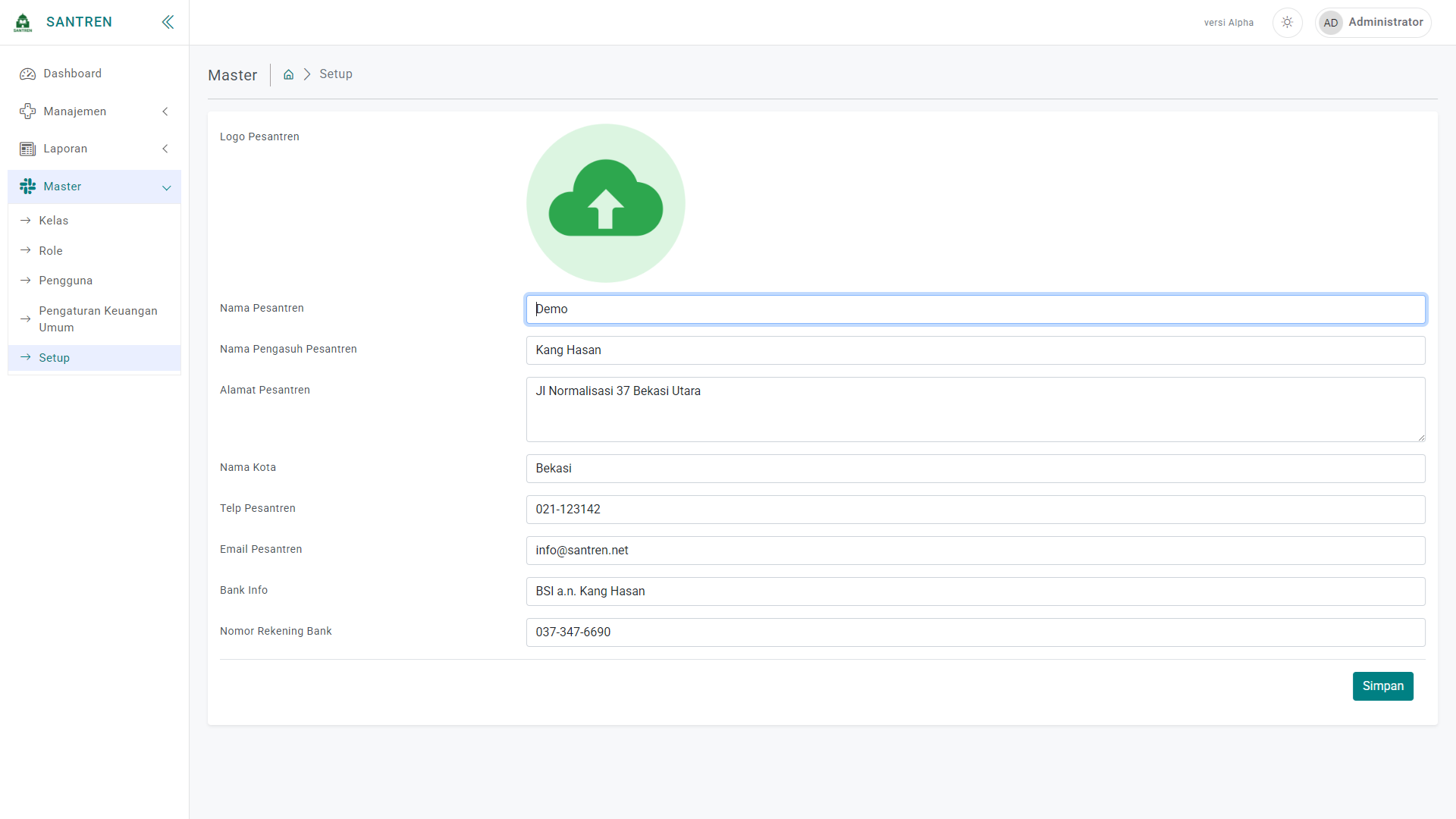Click the Dashboard gauge icon
This screenshot has height=819, width=1456.
(x=28, y=74)
